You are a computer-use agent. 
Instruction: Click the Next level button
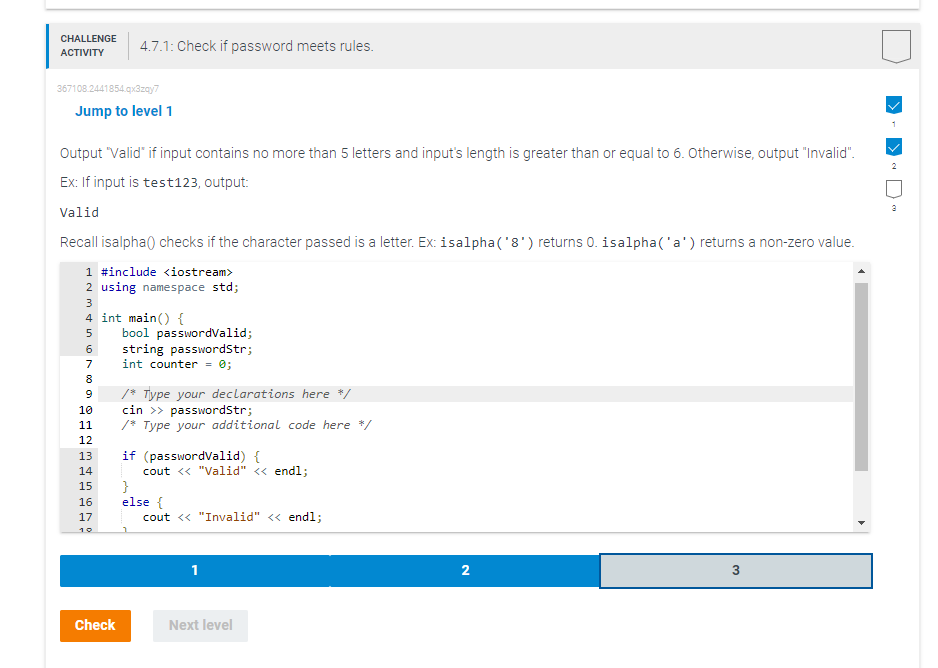200,625
